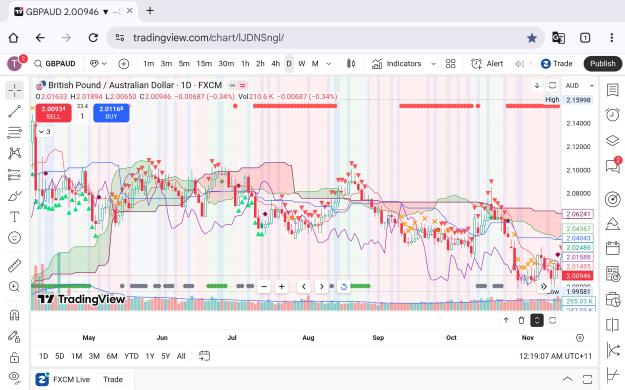Set the date range to 6M
The image size is (625, 390).
112,356
